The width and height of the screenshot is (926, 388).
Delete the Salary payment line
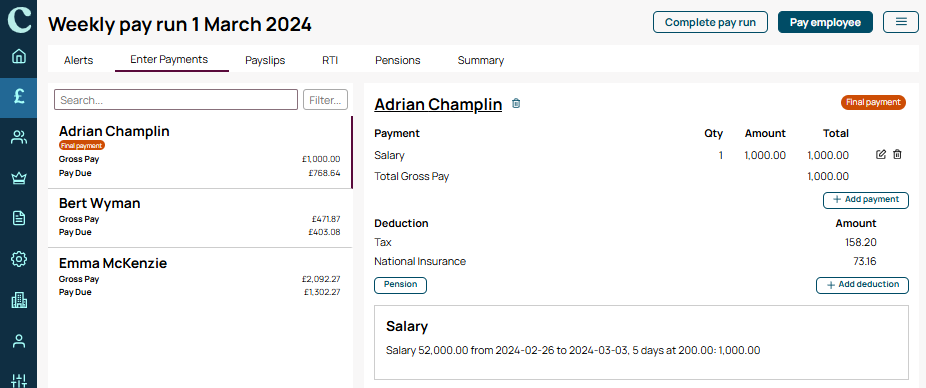(x=897, y=155)
